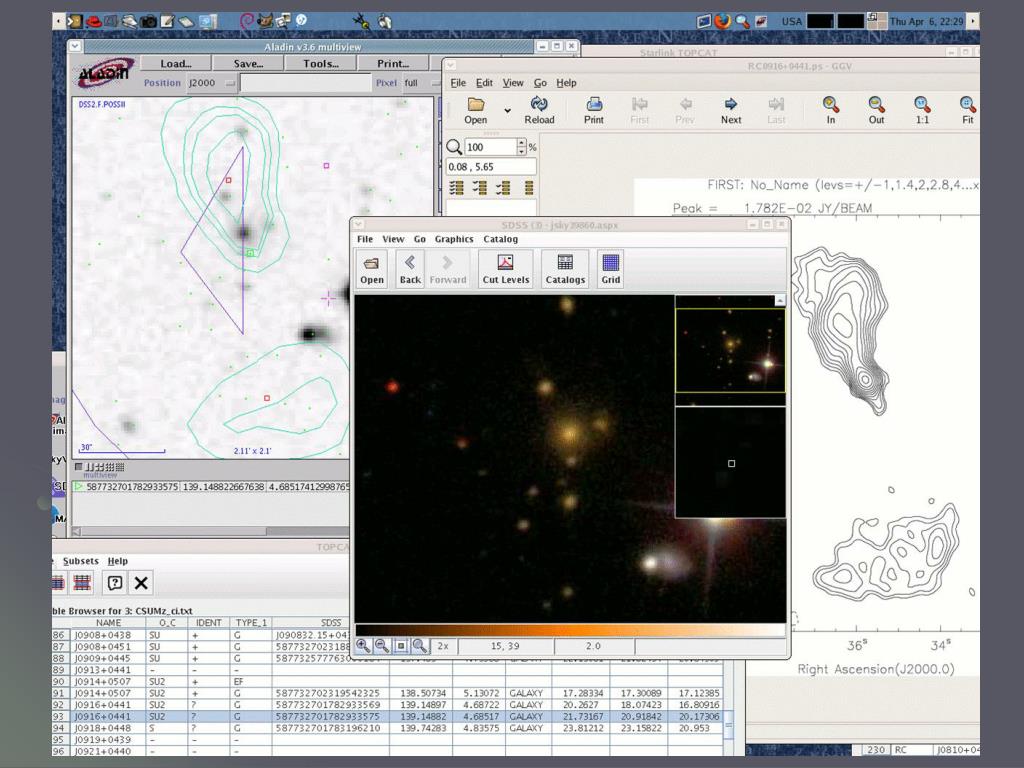Open the TOPCAT Subsets menu
The width and height of the screenshot is (1024, 768).
point(80,561)
